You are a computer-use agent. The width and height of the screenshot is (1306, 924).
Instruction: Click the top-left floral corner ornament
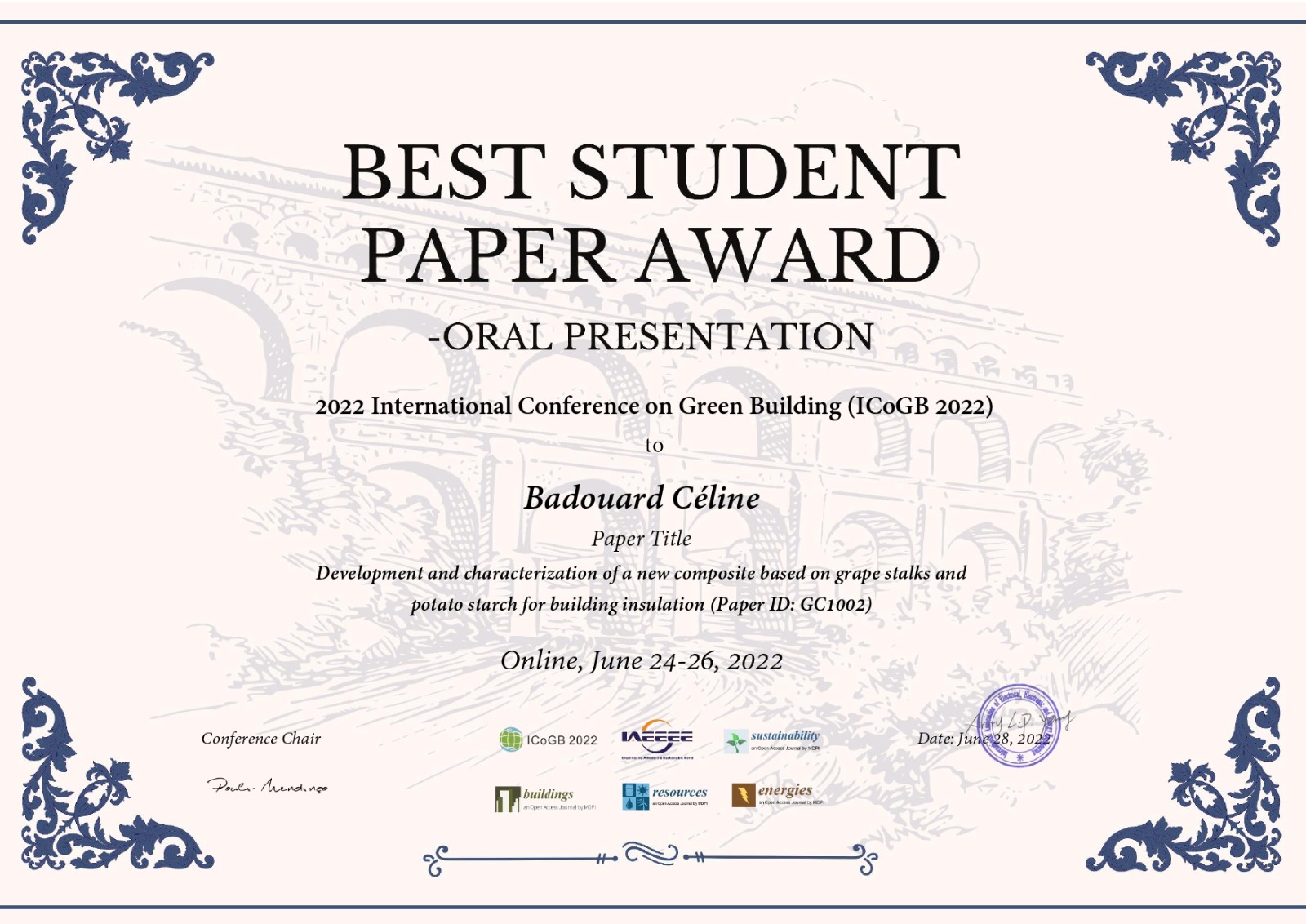(x=98, y=131)
